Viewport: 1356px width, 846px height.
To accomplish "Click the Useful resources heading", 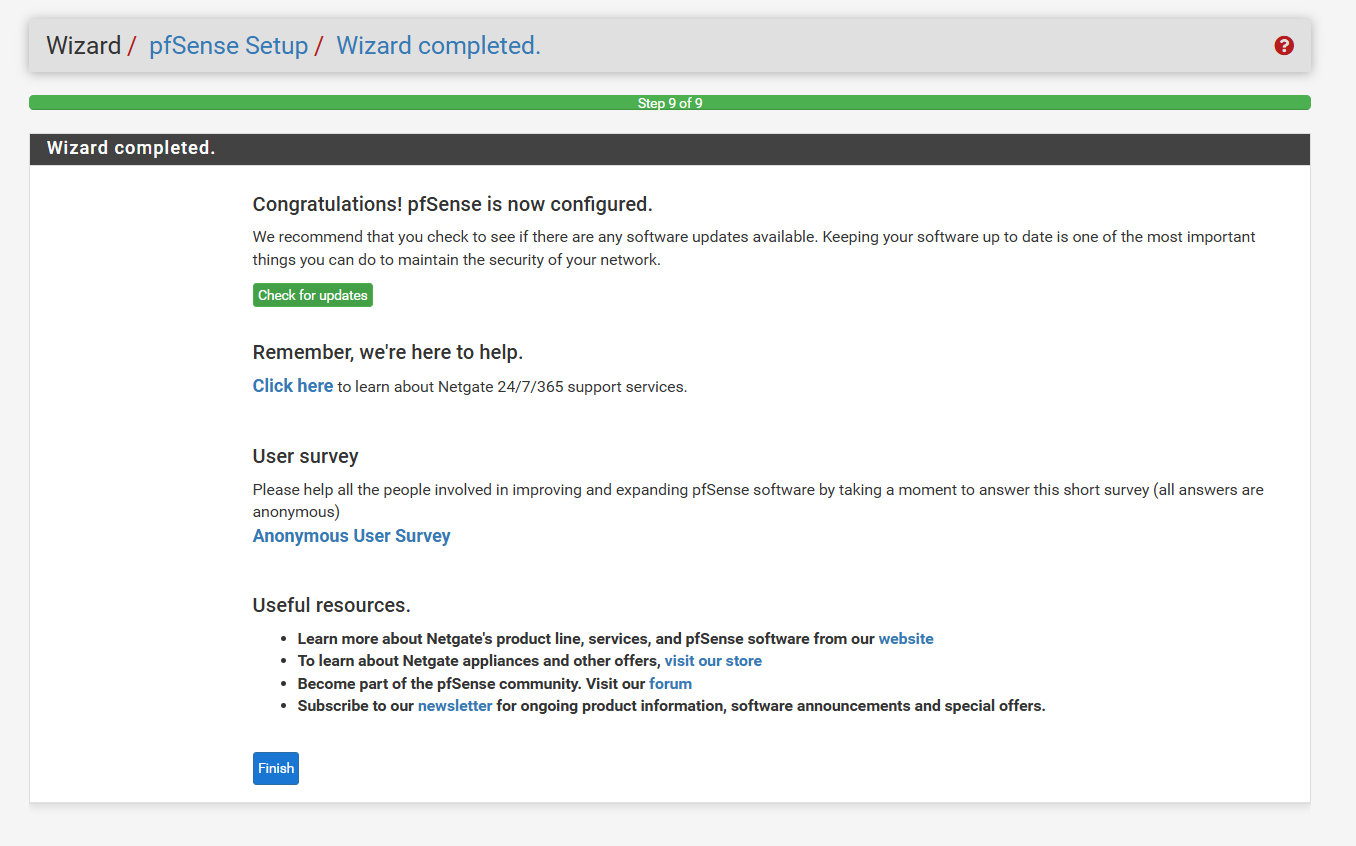I will click(x=331, y=605).
